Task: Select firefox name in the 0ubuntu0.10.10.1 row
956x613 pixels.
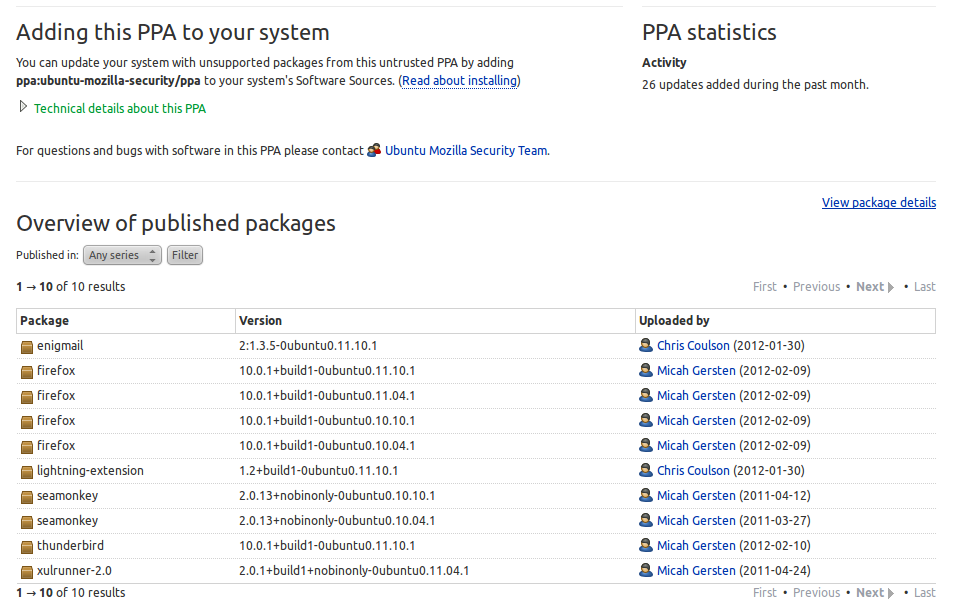Action: tap(56, 421)
